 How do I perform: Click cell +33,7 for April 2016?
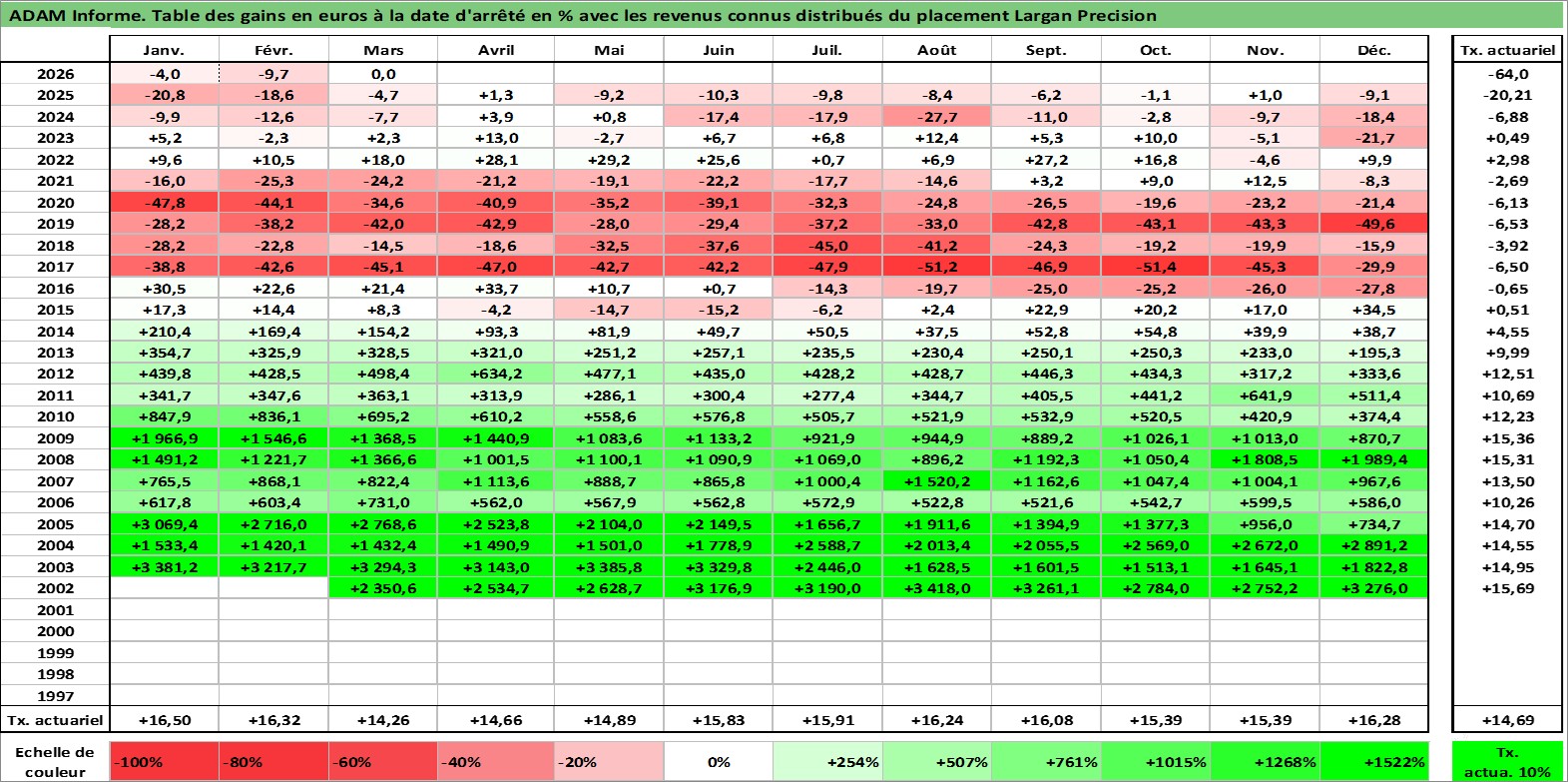coord(496,289)
